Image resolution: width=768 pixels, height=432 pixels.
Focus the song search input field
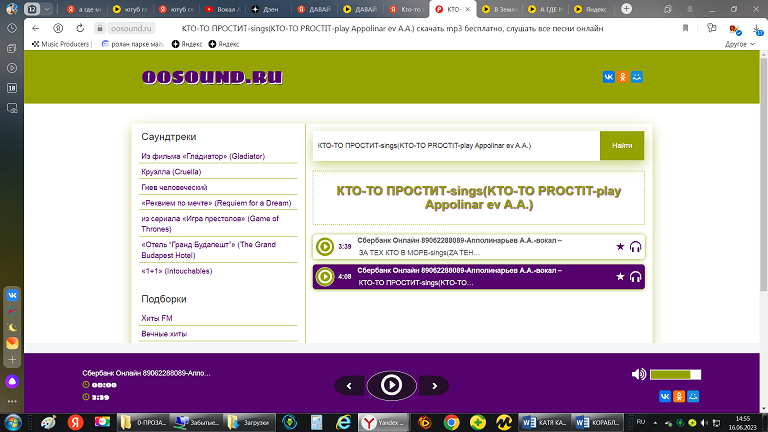pos(456,145)
